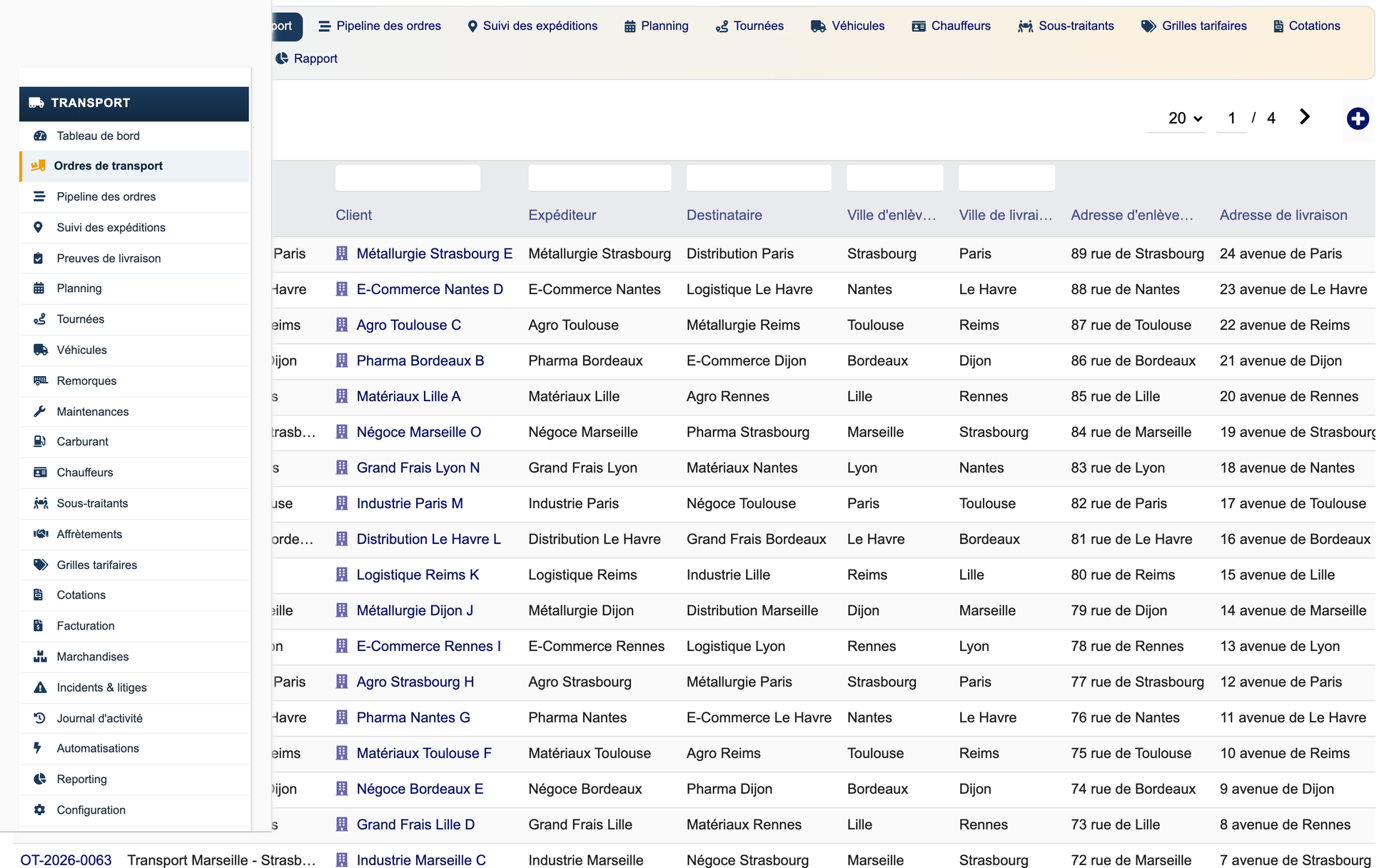Edit the current page number field
Viewport: 1389px width, 868px height.
pos(1232,118)
